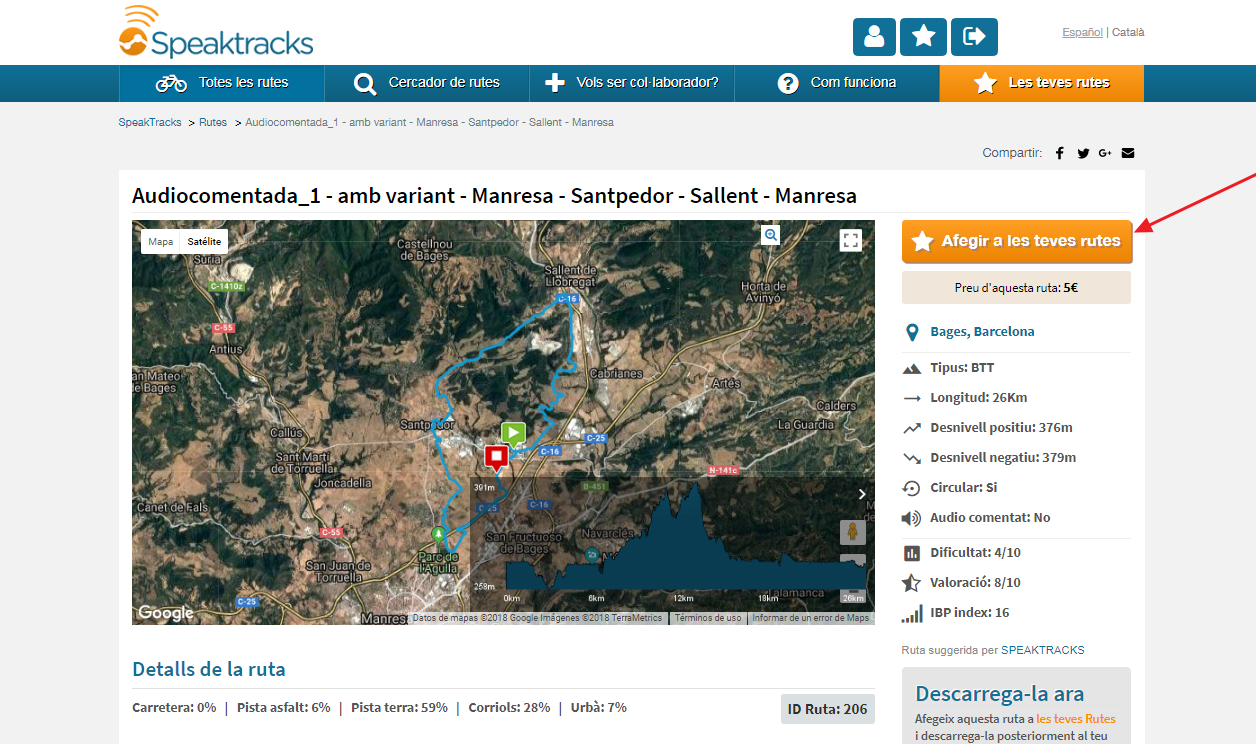Image resolution: width=1256 pixels, height=744 pixels.
Task: Select Street View pegman icon
Action: 853,532
